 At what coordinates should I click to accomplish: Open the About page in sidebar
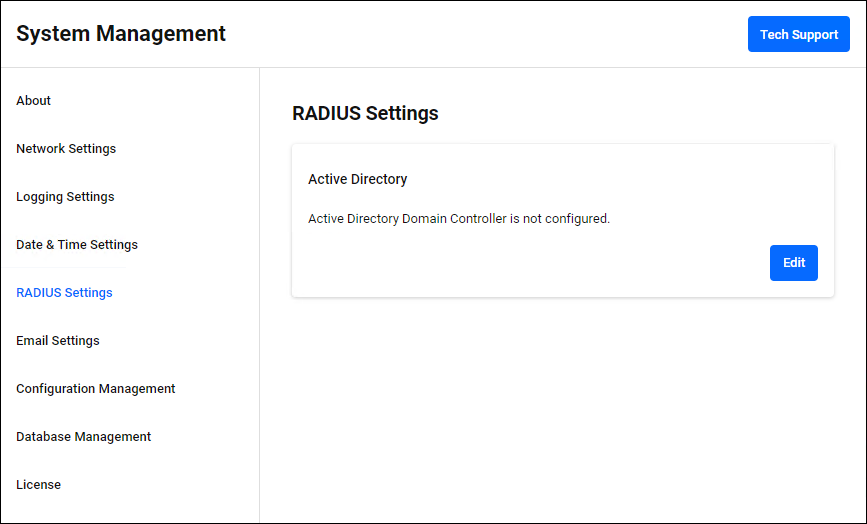point(34,101)
